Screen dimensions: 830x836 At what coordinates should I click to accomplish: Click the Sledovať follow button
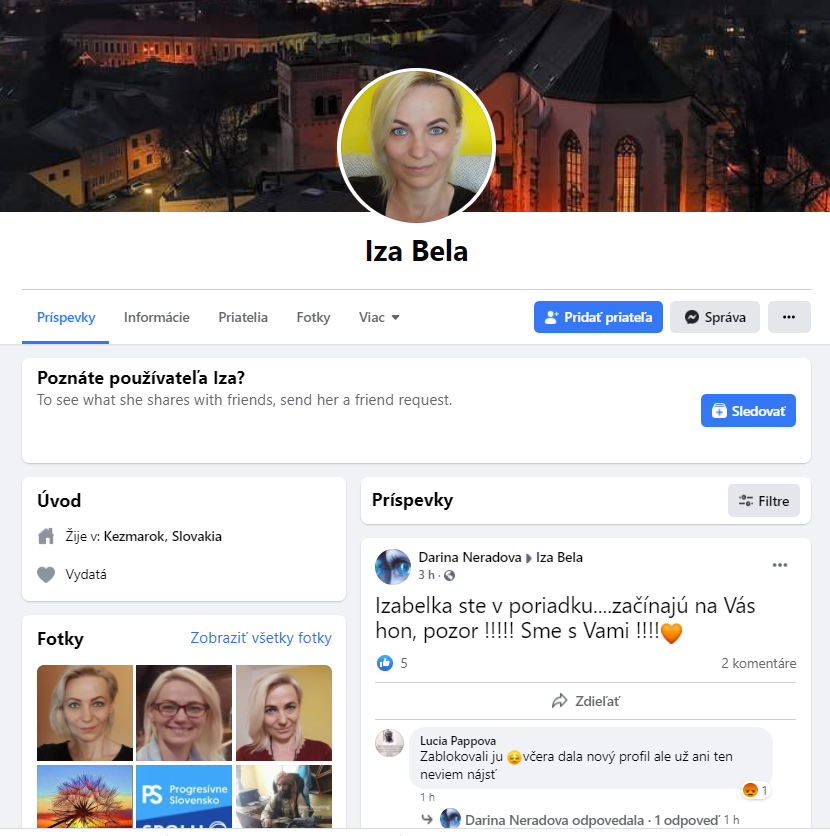pos(748,411)
